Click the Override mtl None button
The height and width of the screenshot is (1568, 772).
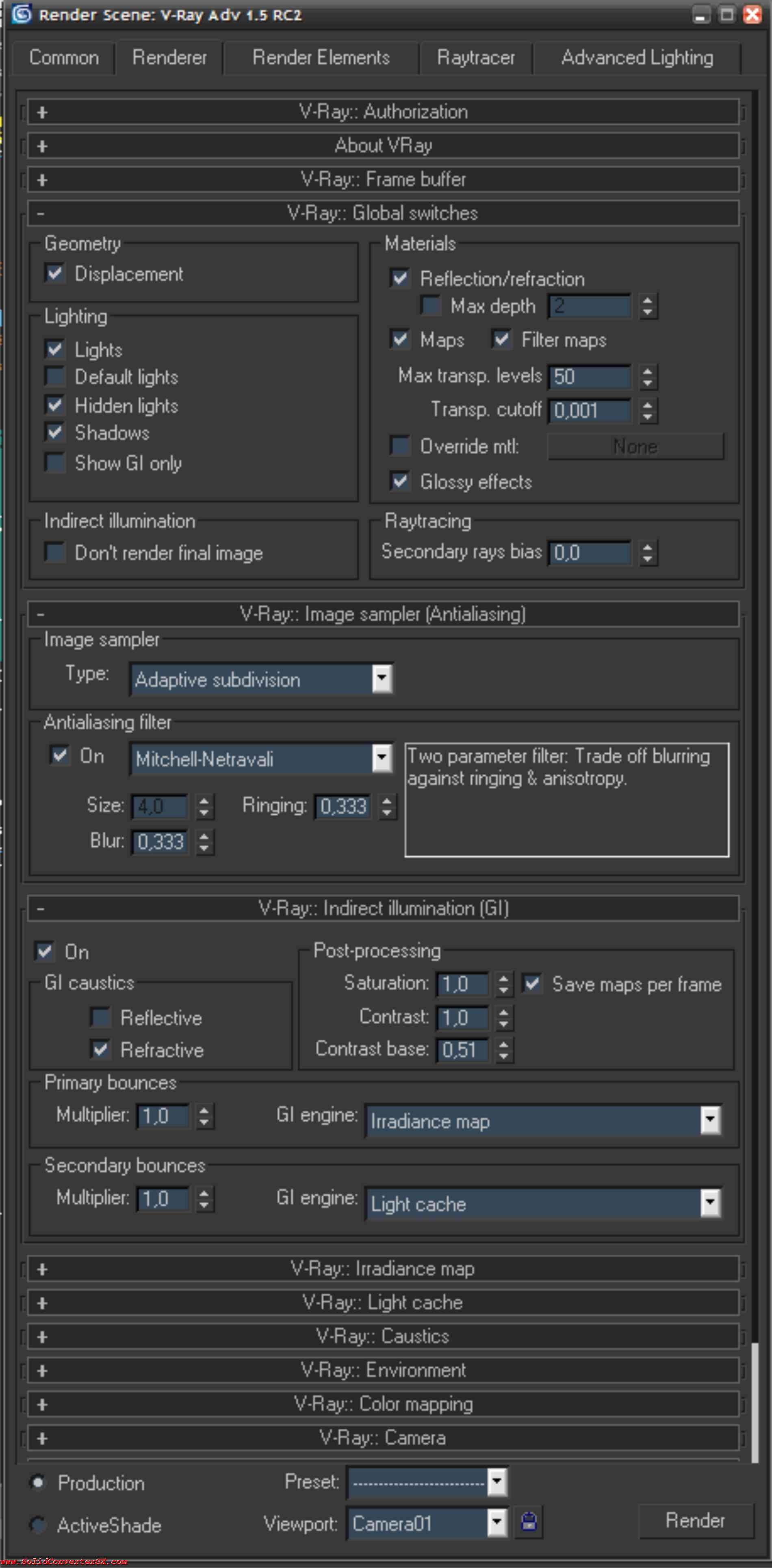[635, 447]
